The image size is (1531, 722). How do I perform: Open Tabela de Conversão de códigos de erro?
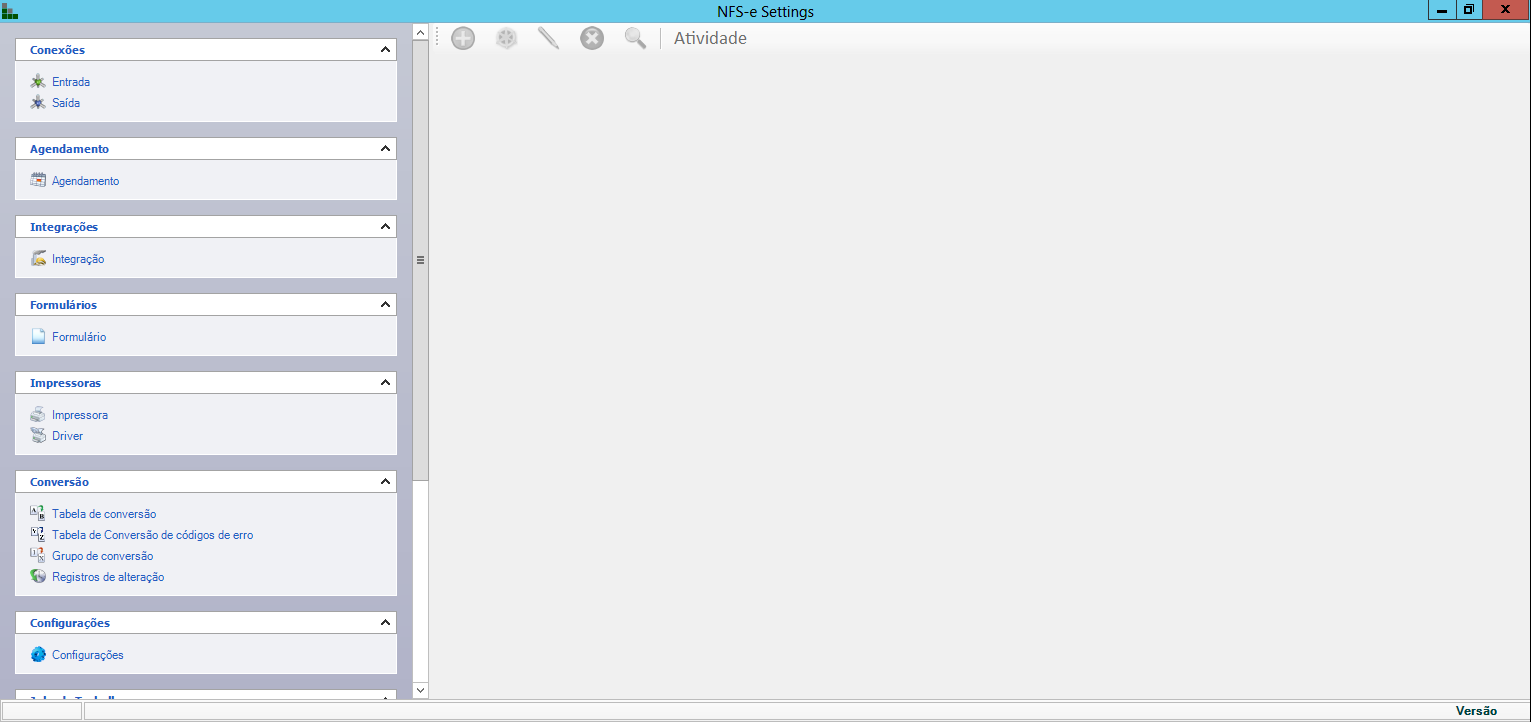click(x=153, y=535)
